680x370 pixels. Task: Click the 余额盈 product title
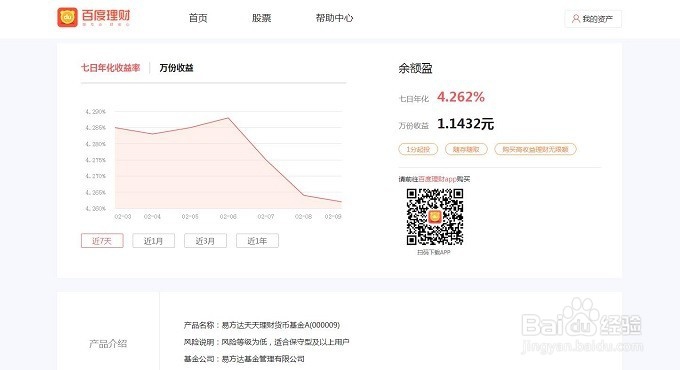coord(415,68)
